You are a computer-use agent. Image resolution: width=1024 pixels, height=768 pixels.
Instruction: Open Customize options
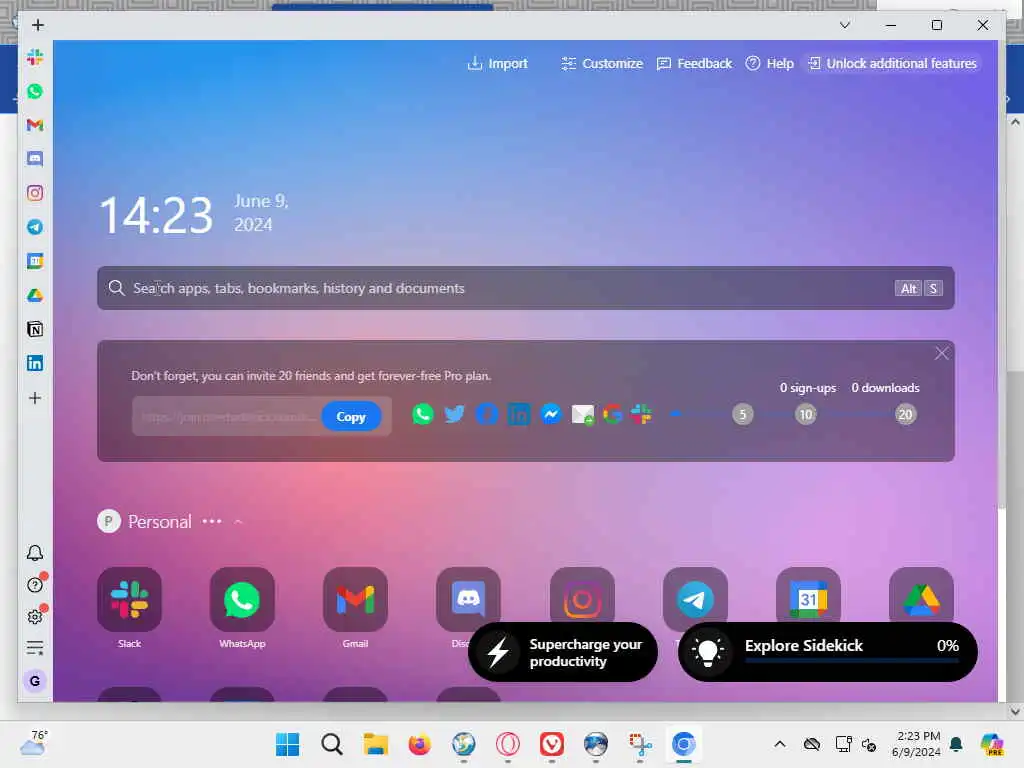[x=601, y=63]
